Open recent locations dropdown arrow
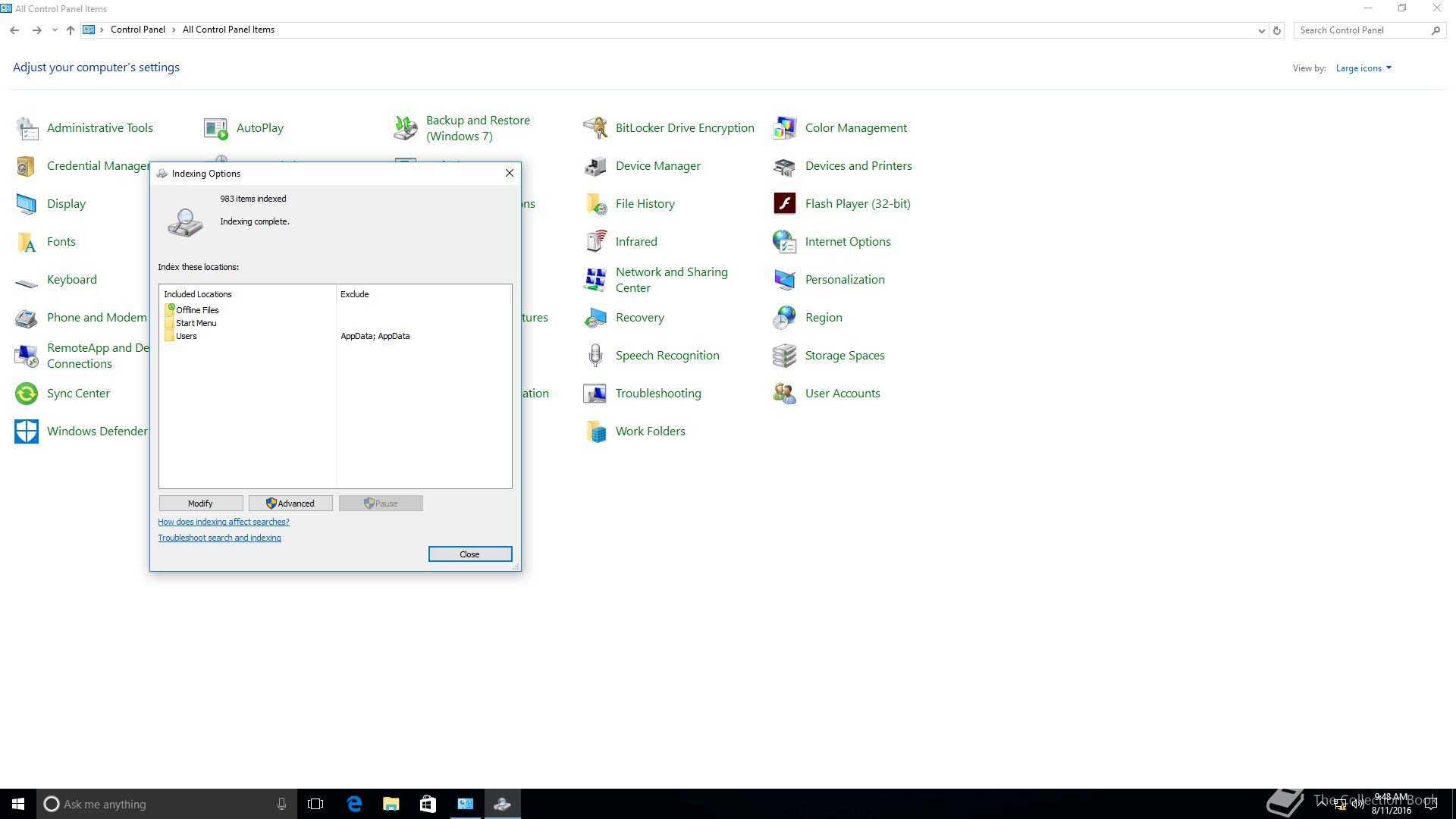Screen dimensions: 1456x819 coord(55,30)
